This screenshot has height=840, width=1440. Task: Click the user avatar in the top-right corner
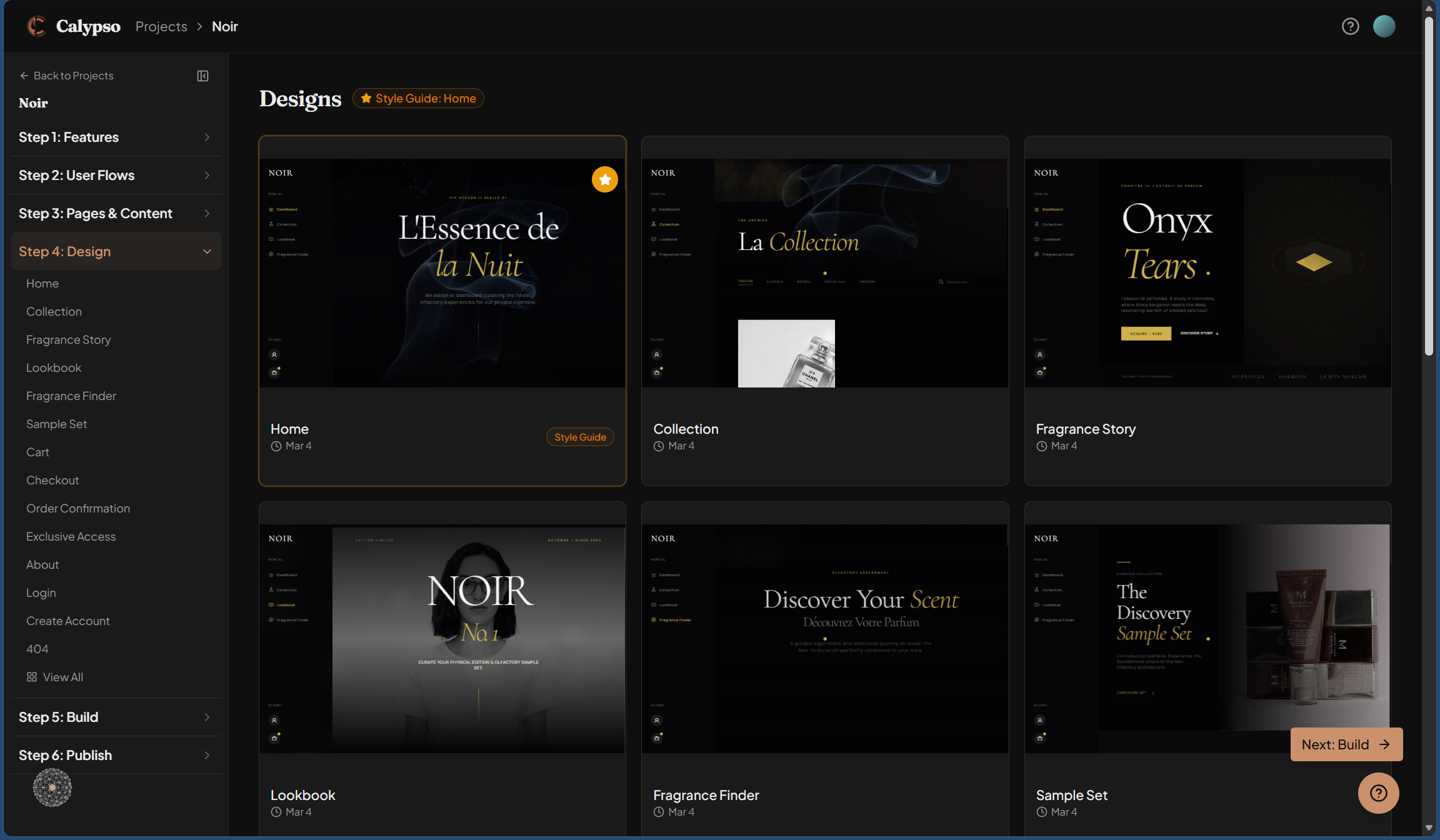[1384, 26]
